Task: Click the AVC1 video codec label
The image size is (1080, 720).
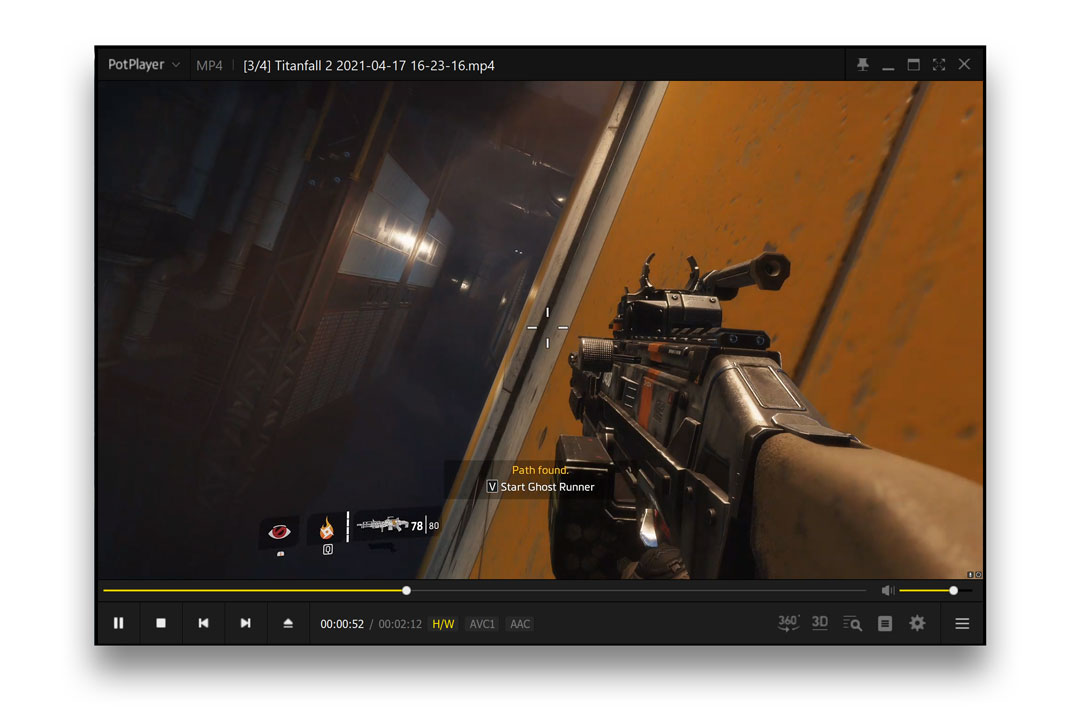Action: 481,624
